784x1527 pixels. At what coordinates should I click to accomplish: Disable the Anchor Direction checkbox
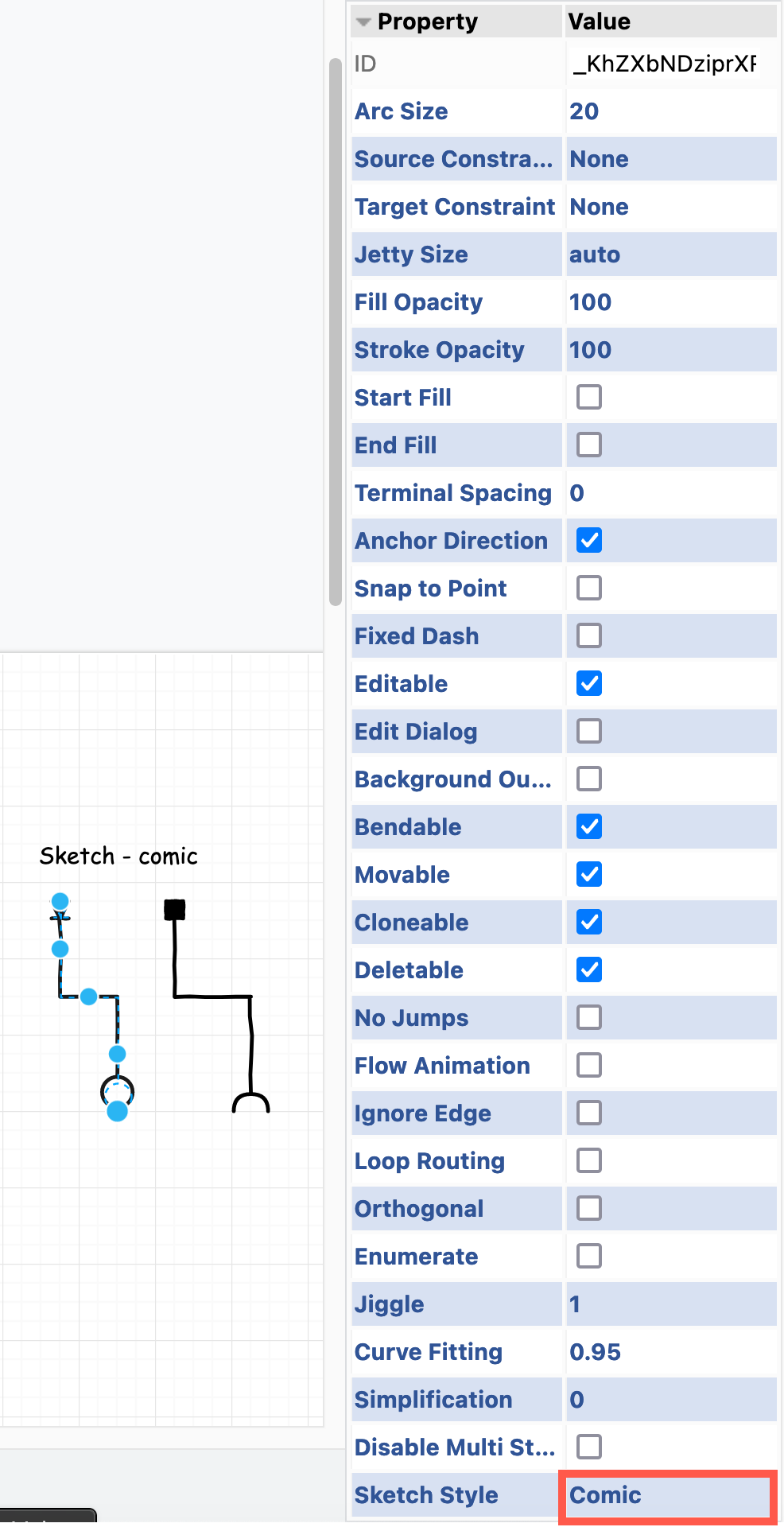click(x=588, y=540)
